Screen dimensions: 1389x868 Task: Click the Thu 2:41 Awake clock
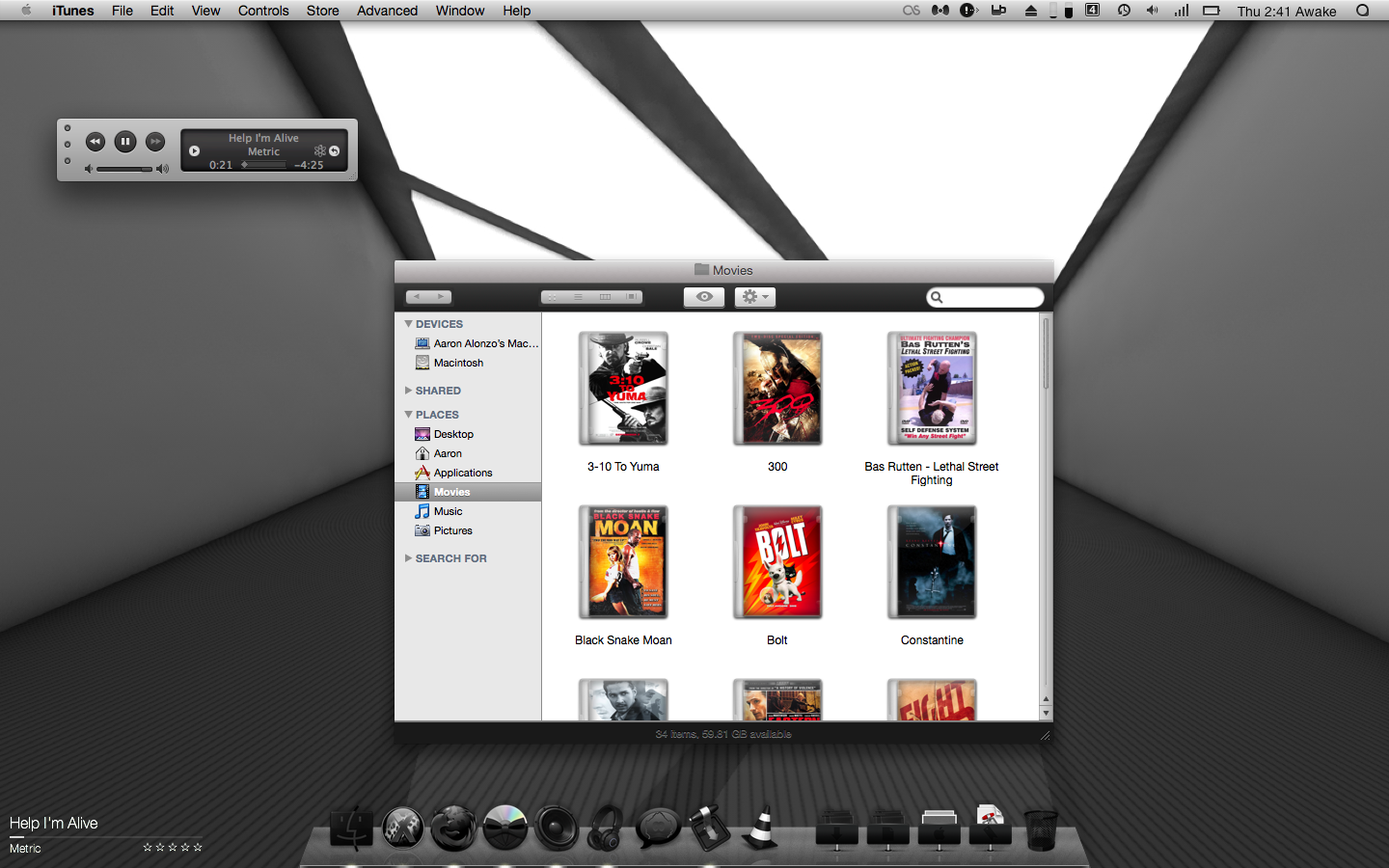coord(1287,11)
